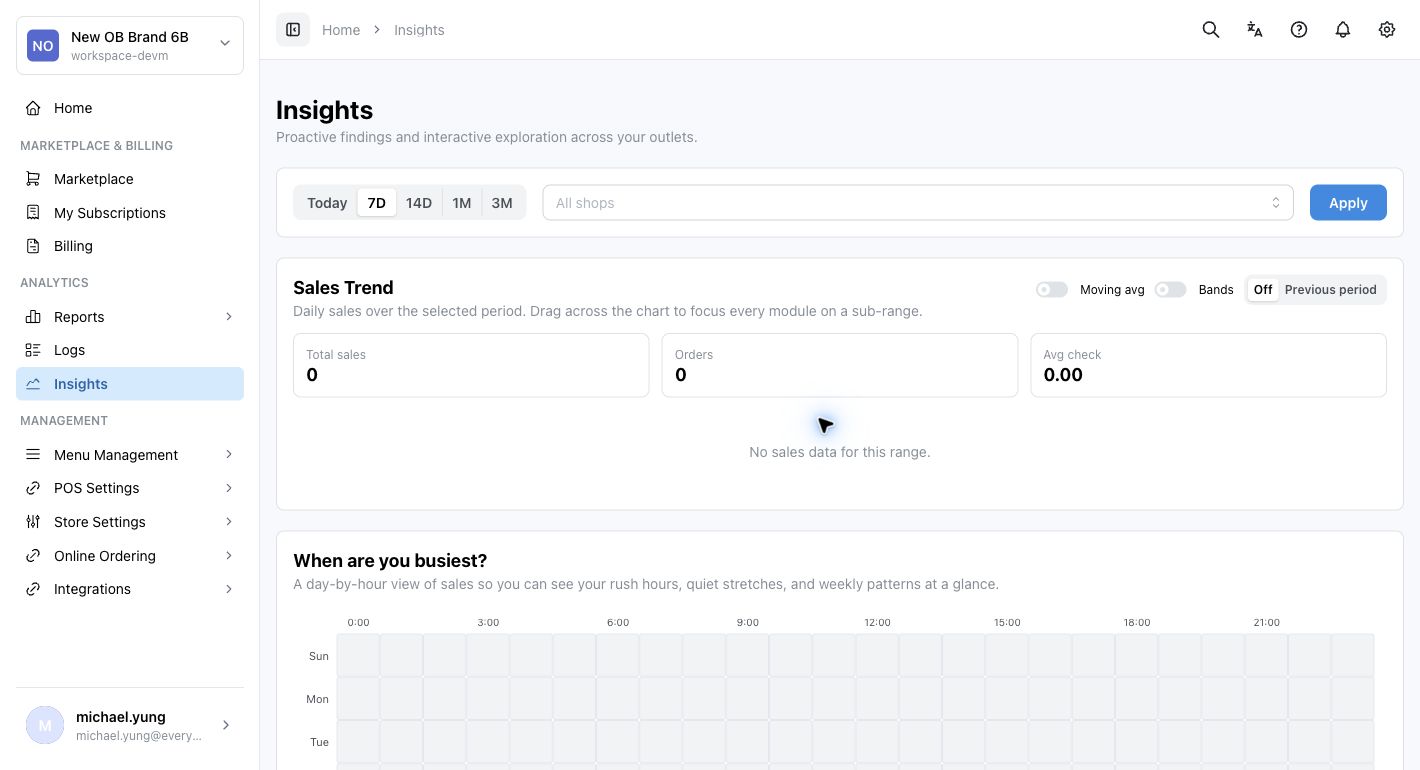The image size is (1420, 770).
Task: Click the Logs list icon
Action: (33, 350)
